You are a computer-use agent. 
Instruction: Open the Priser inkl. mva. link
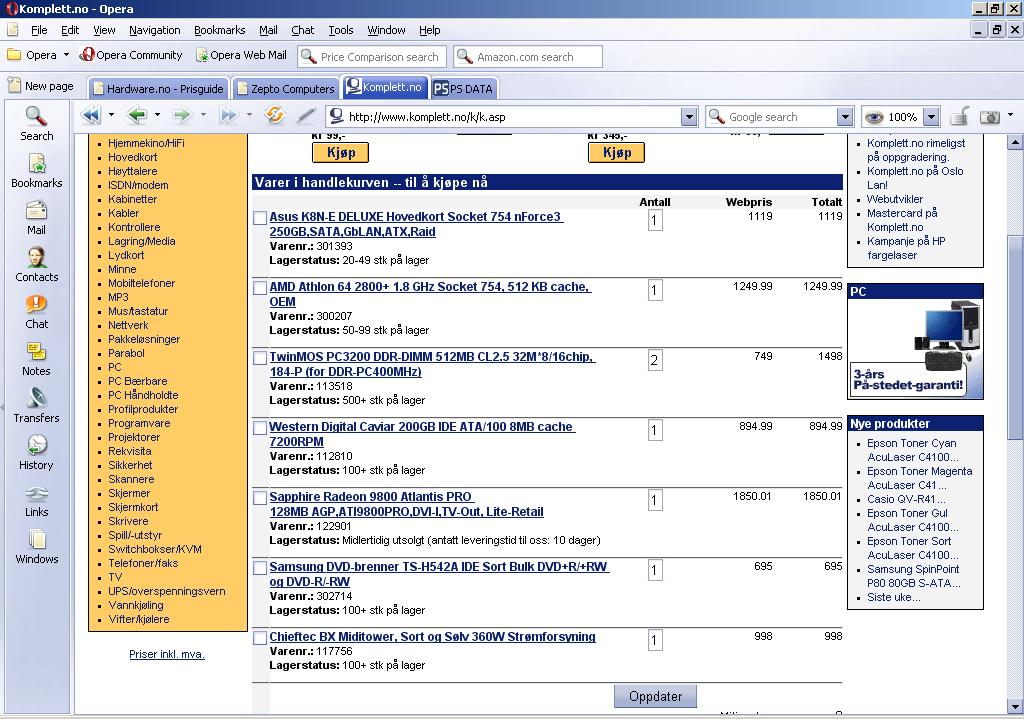tap(167, 654)
